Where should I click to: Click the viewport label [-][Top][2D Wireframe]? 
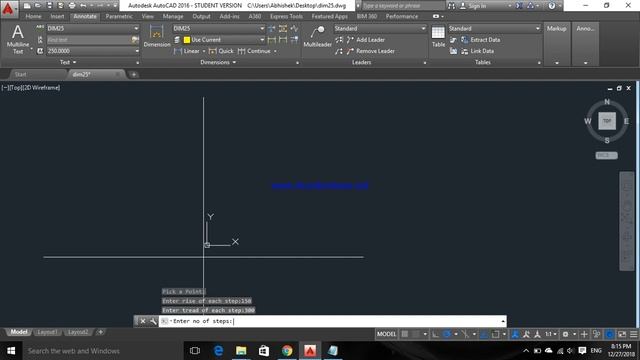[31, 88]
